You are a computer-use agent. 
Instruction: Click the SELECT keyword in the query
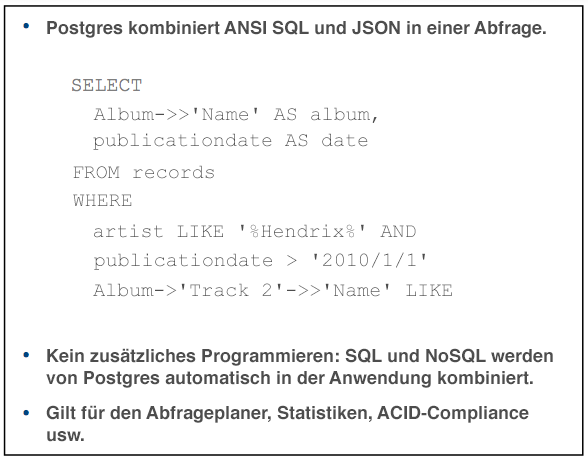coord(107,85)
